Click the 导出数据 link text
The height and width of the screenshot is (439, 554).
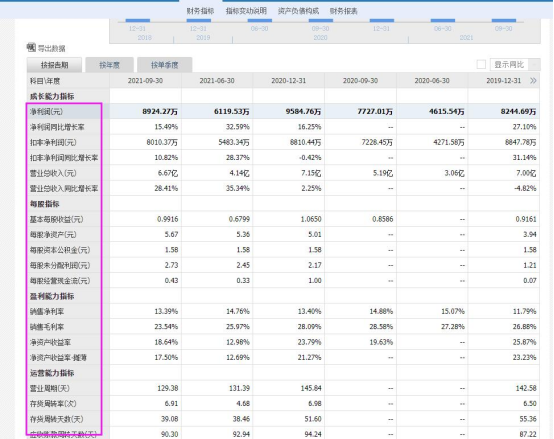[52, 48]
